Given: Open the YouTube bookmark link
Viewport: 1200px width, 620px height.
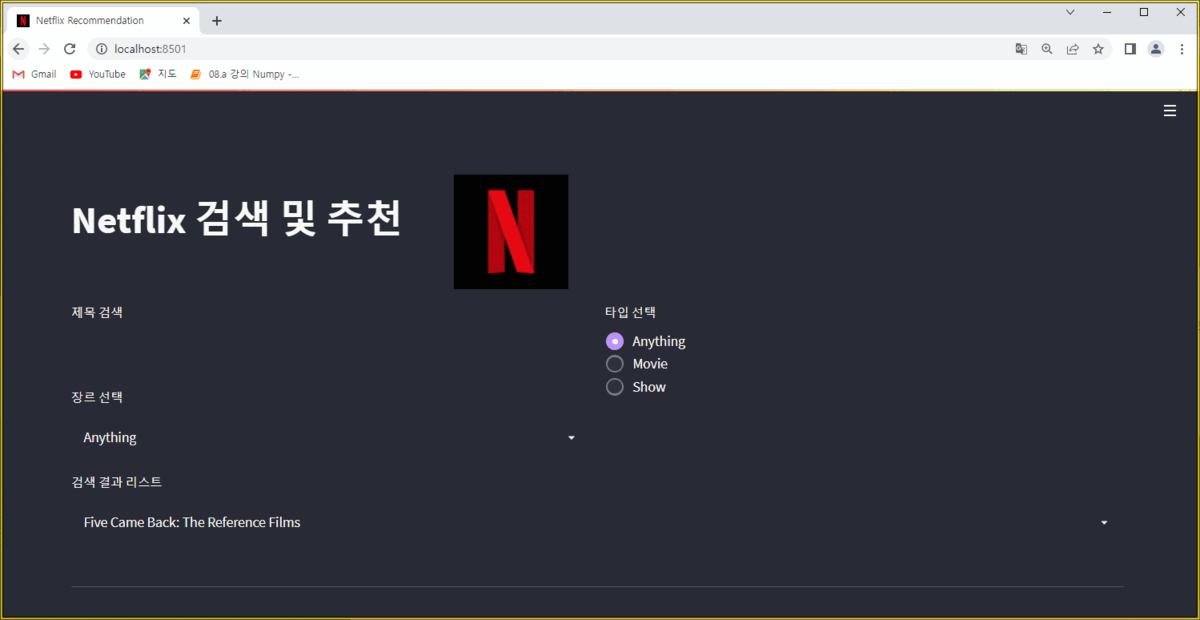Looking at the screenshot, I should (97, 73).
